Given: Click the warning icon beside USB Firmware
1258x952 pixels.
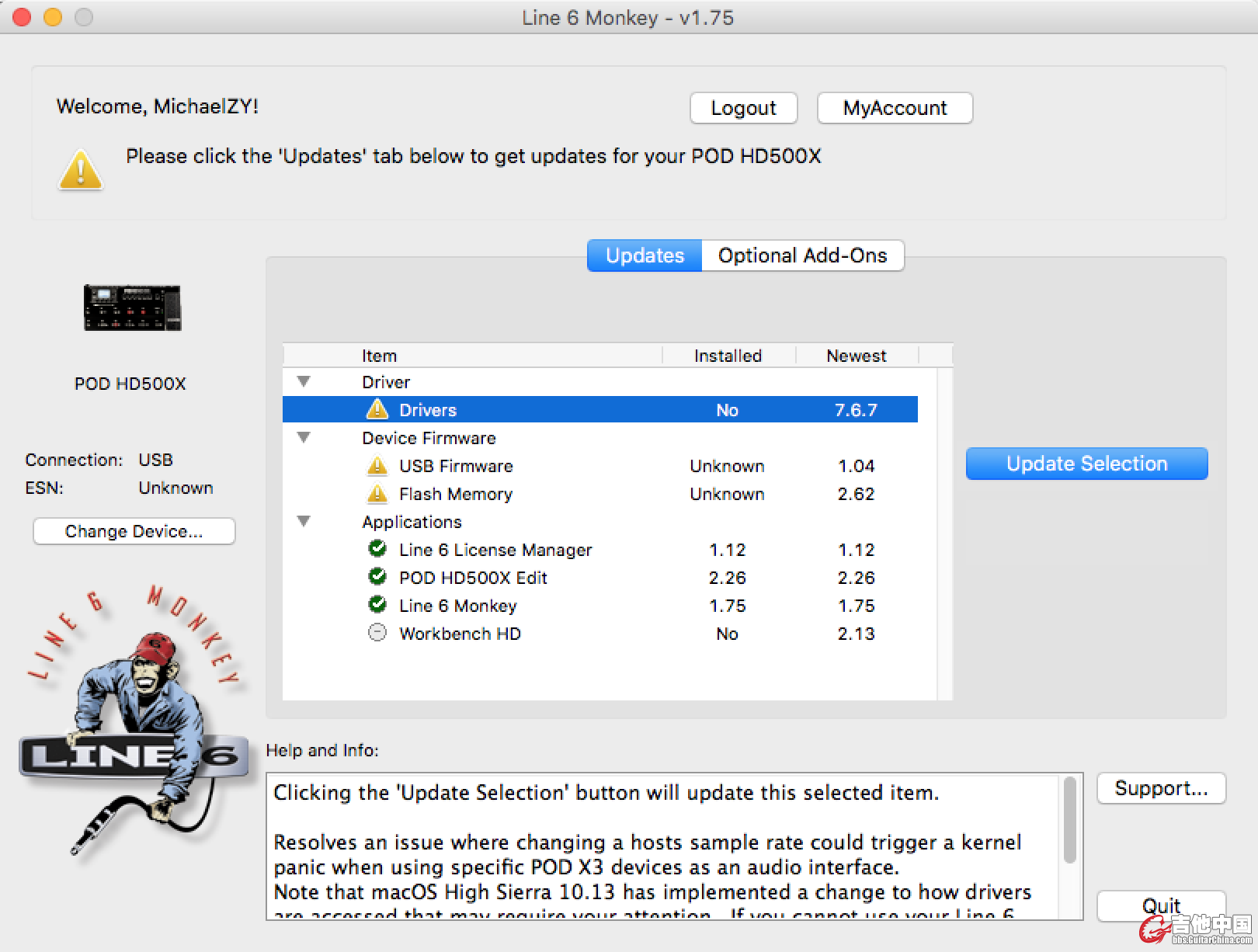Looking at the screenshot, I should pyautogui.click(x=377, y=465).
